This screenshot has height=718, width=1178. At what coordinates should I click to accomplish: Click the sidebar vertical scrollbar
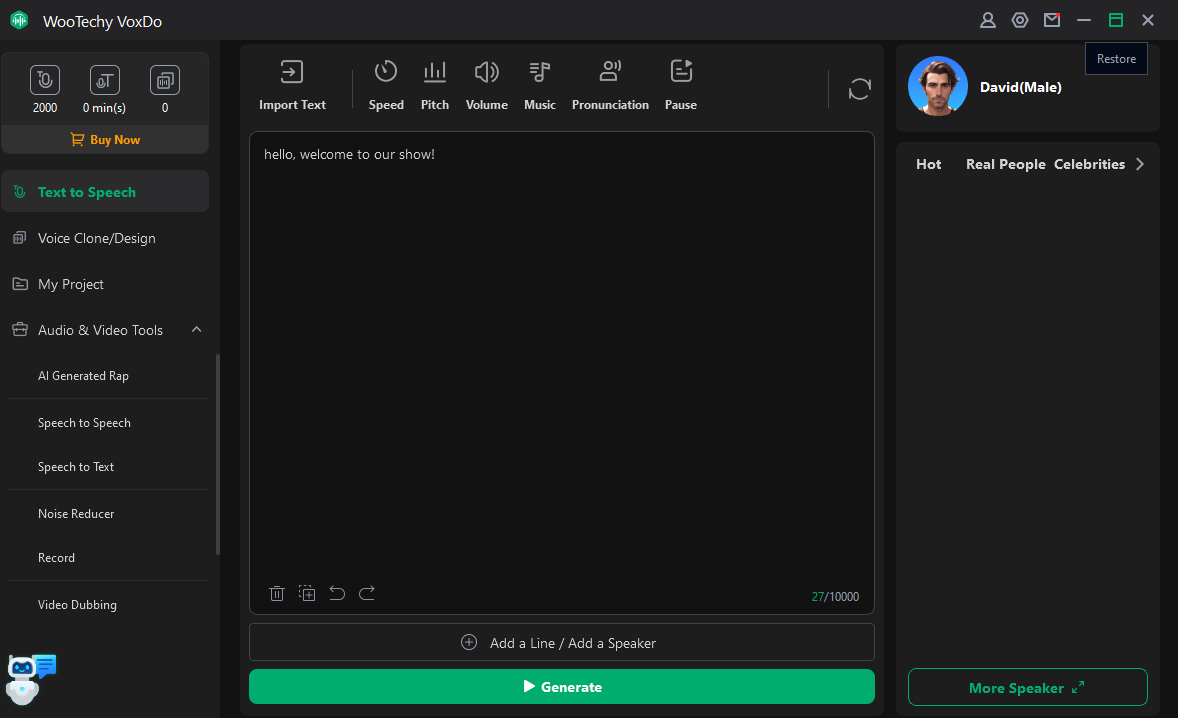218,454
